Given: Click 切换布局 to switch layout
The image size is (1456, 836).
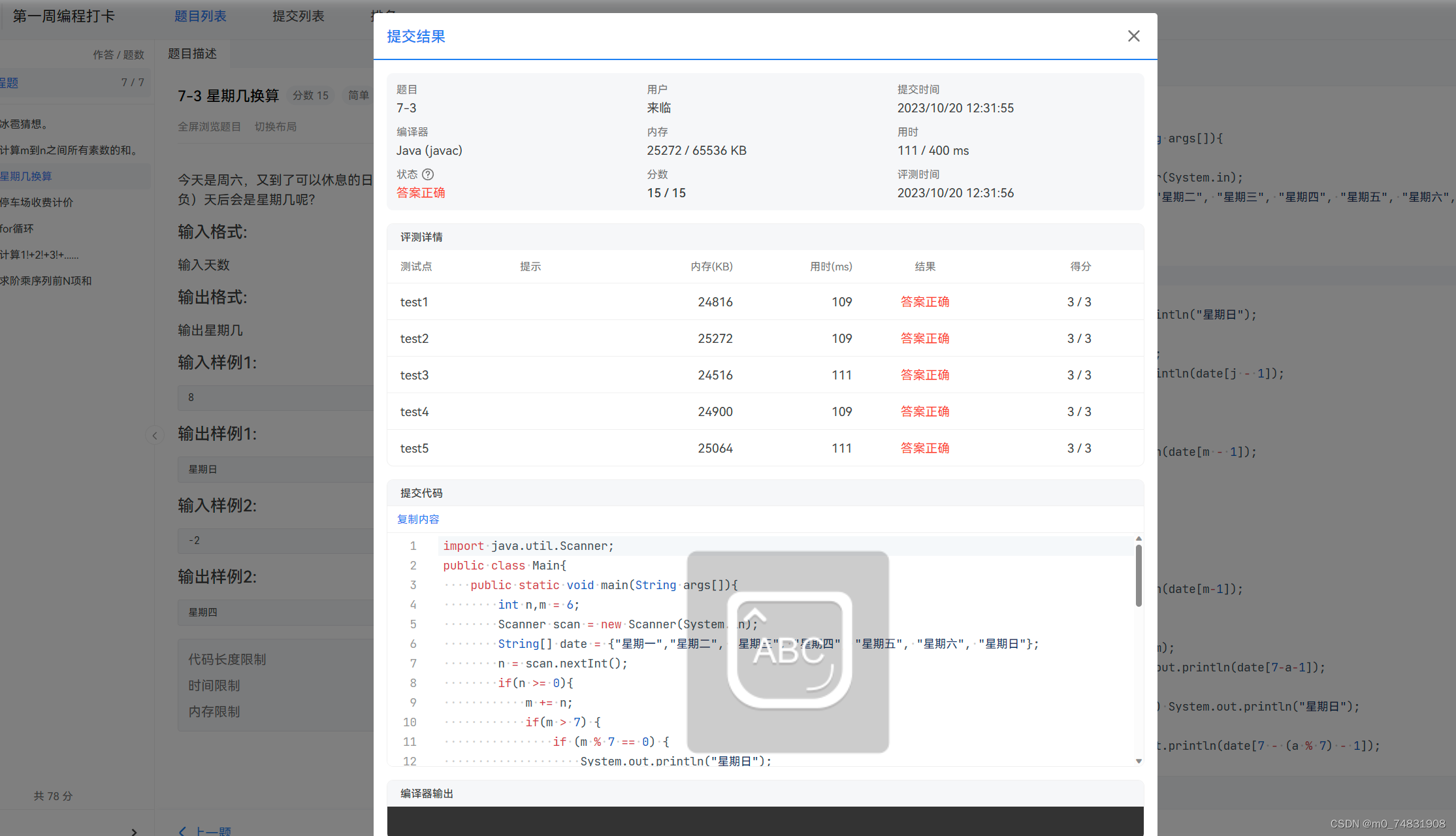Looking at the screenshot, I should (x=276, y=126).
